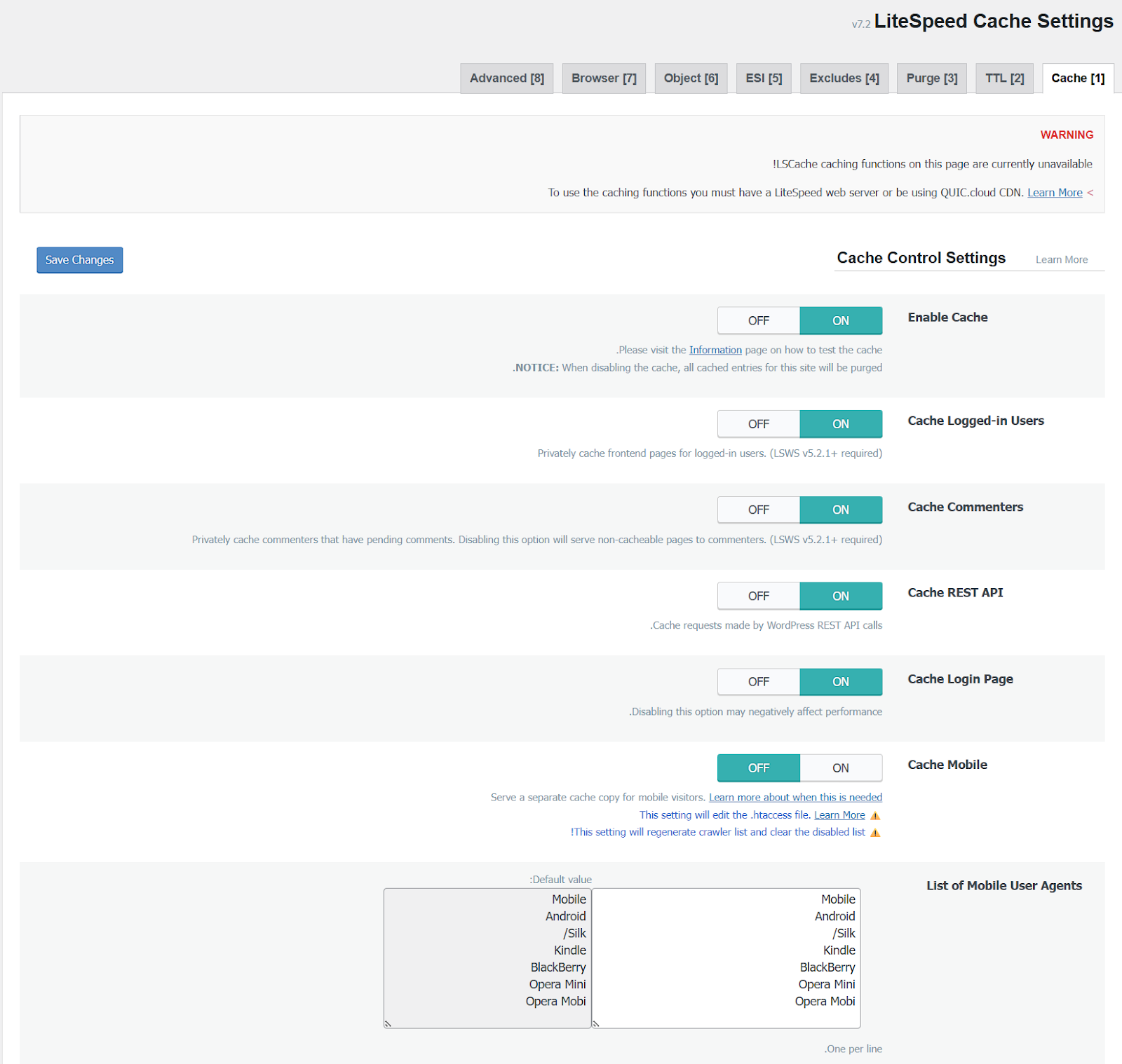Click inside the List of Mobile User Agents textarea
This screenshot has width=1122, height=1064.
(x=726, y=957)
